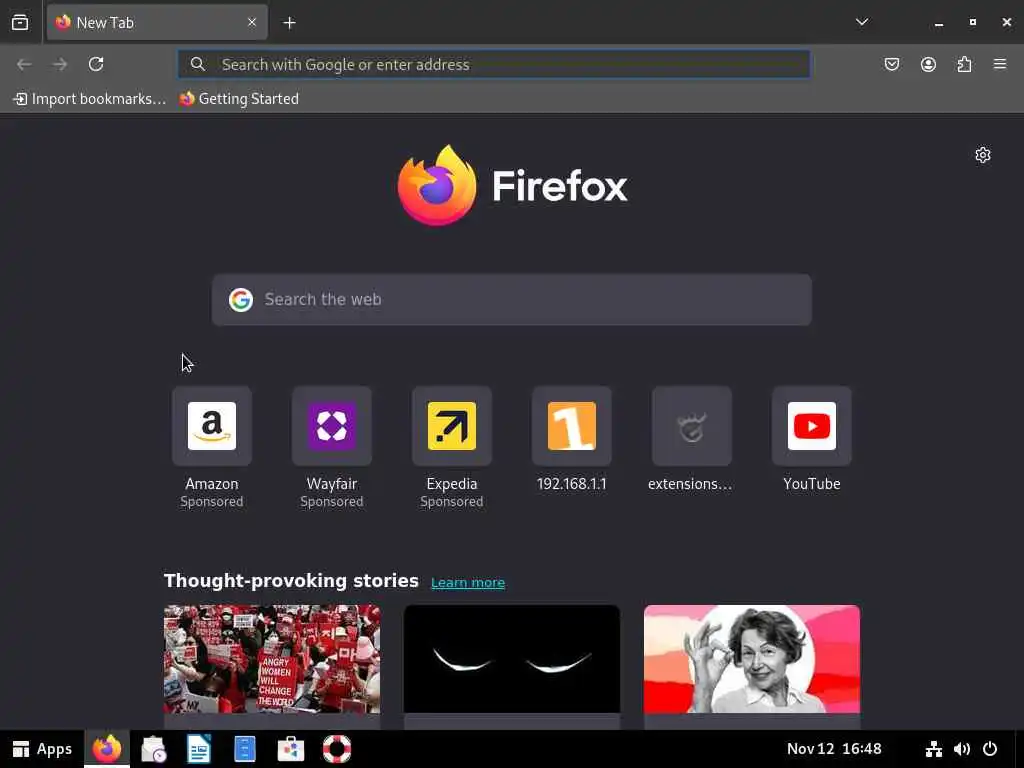Open the protest crowd story thumbnail
The width and height of the screenshot is (1024, 768).
tap(272, 659)
